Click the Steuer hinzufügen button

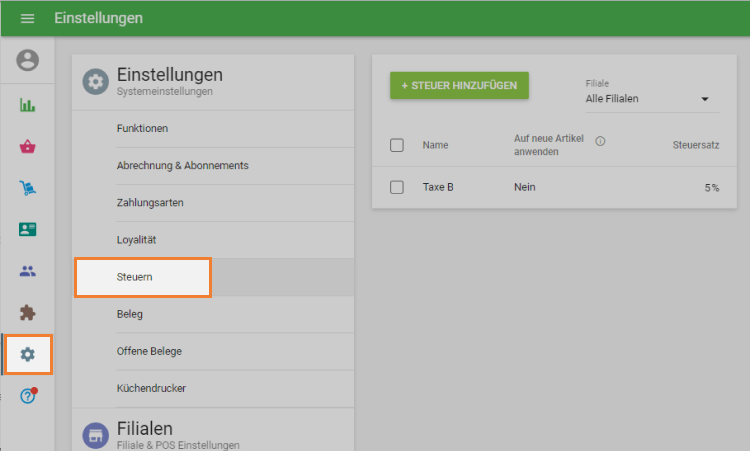(459, 86)
